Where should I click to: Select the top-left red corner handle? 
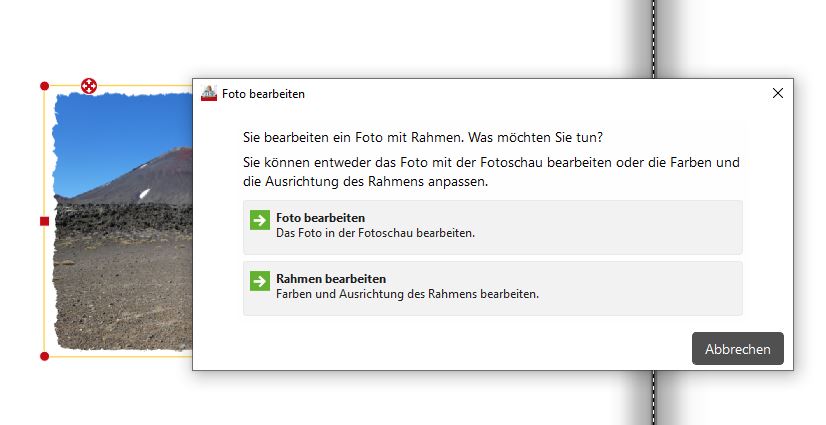[x=44, y=86]
